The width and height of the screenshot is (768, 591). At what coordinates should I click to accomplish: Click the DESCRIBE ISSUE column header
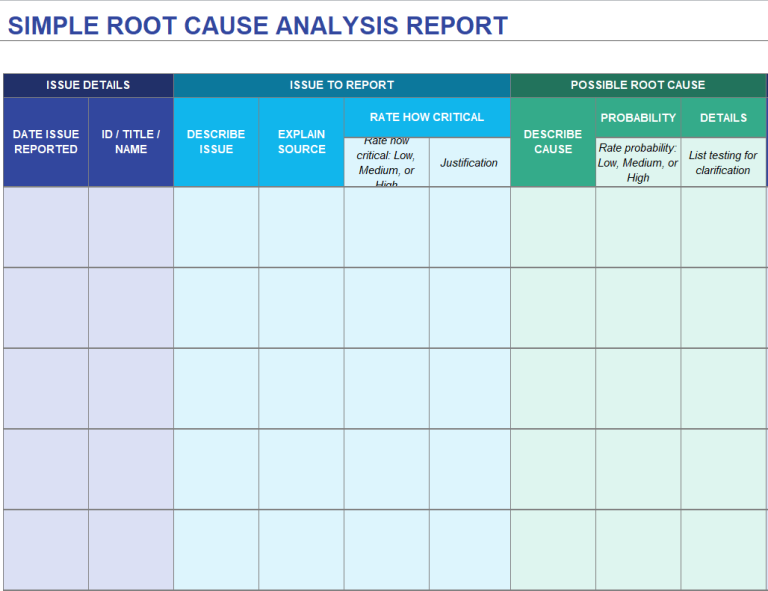coord(216,142)
